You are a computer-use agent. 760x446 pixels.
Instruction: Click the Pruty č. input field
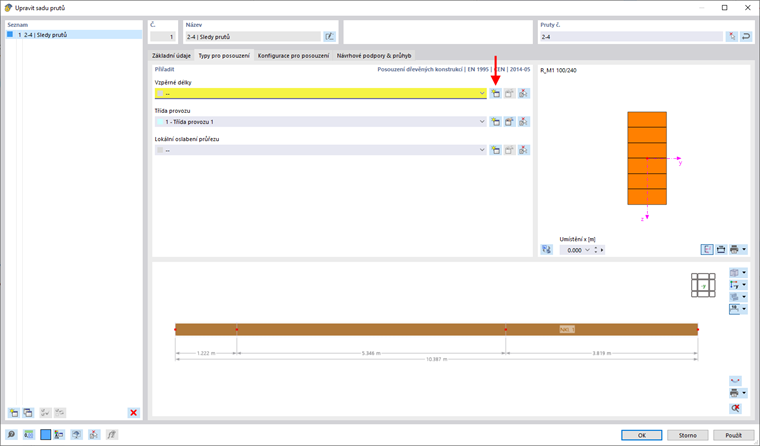tap(631, 37)
